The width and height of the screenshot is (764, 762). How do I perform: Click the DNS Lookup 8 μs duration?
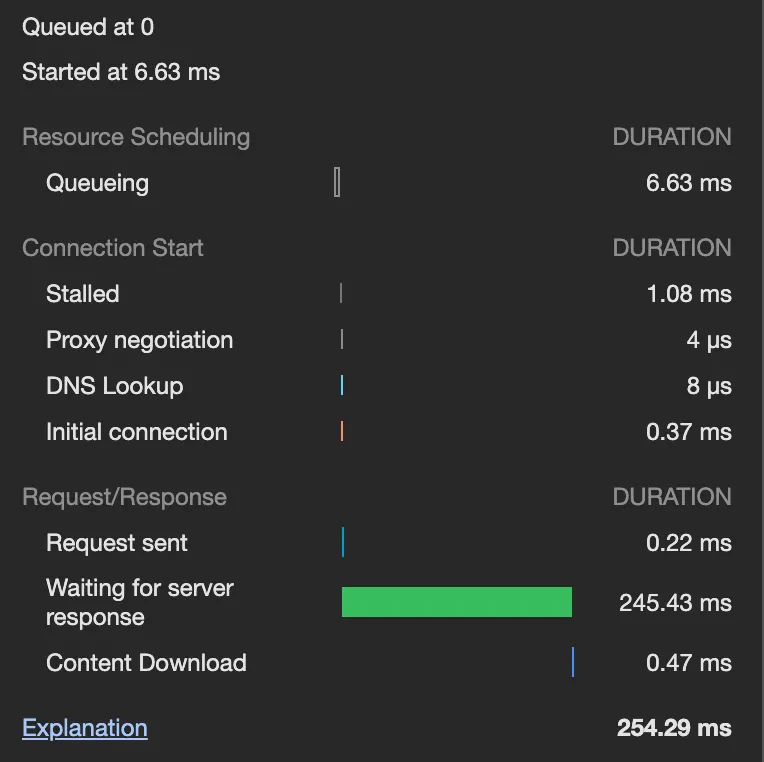coord(709,386)
